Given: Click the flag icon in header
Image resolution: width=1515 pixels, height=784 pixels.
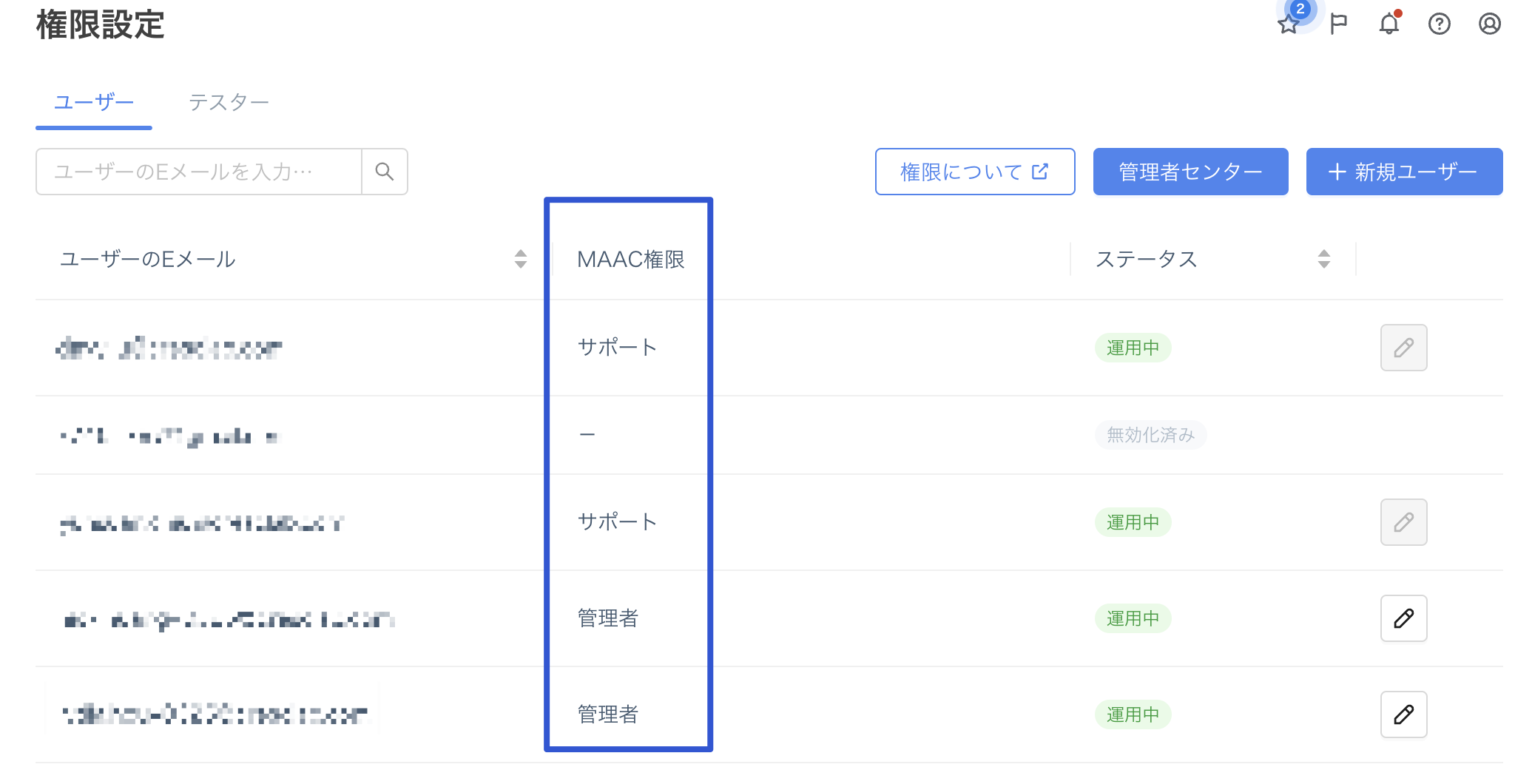Looking at the screenshot, I should point(1339,24).
